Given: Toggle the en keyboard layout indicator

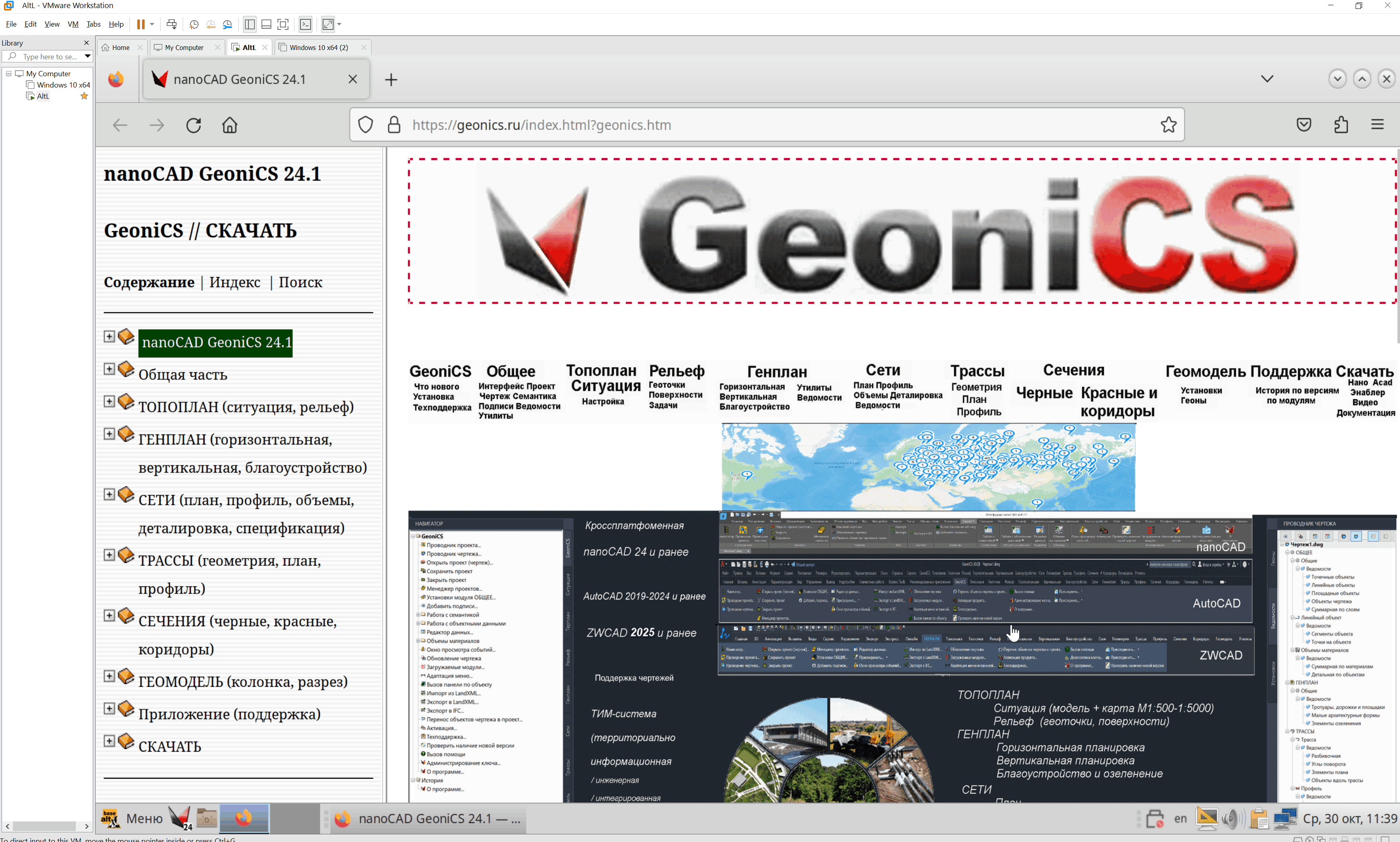Looking at the screenshot, I should [x=1181, y=818].
